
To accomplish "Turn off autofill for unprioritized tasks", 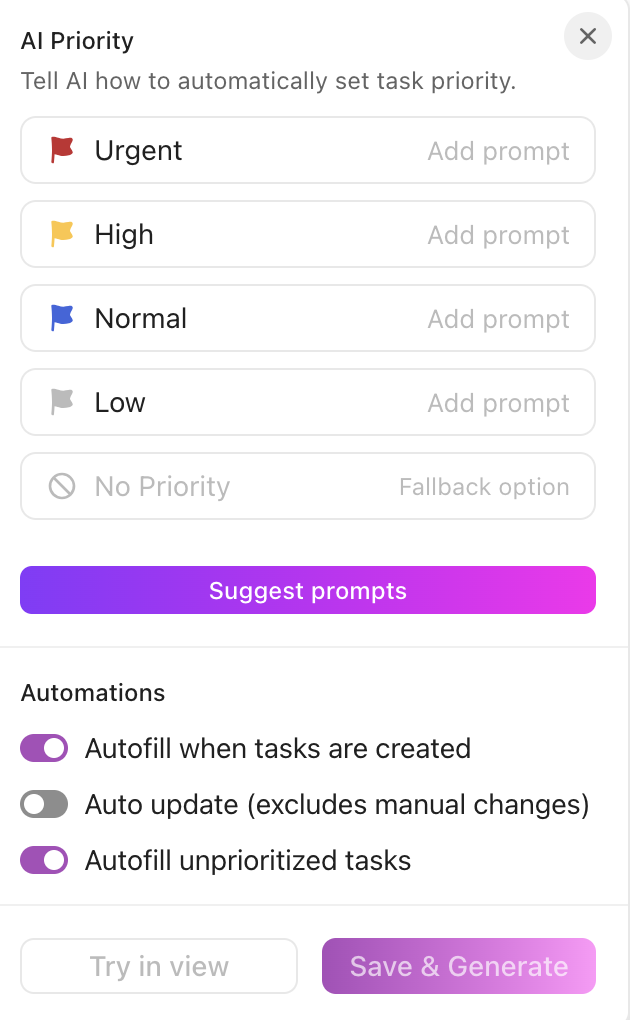I will coord(44,860).
